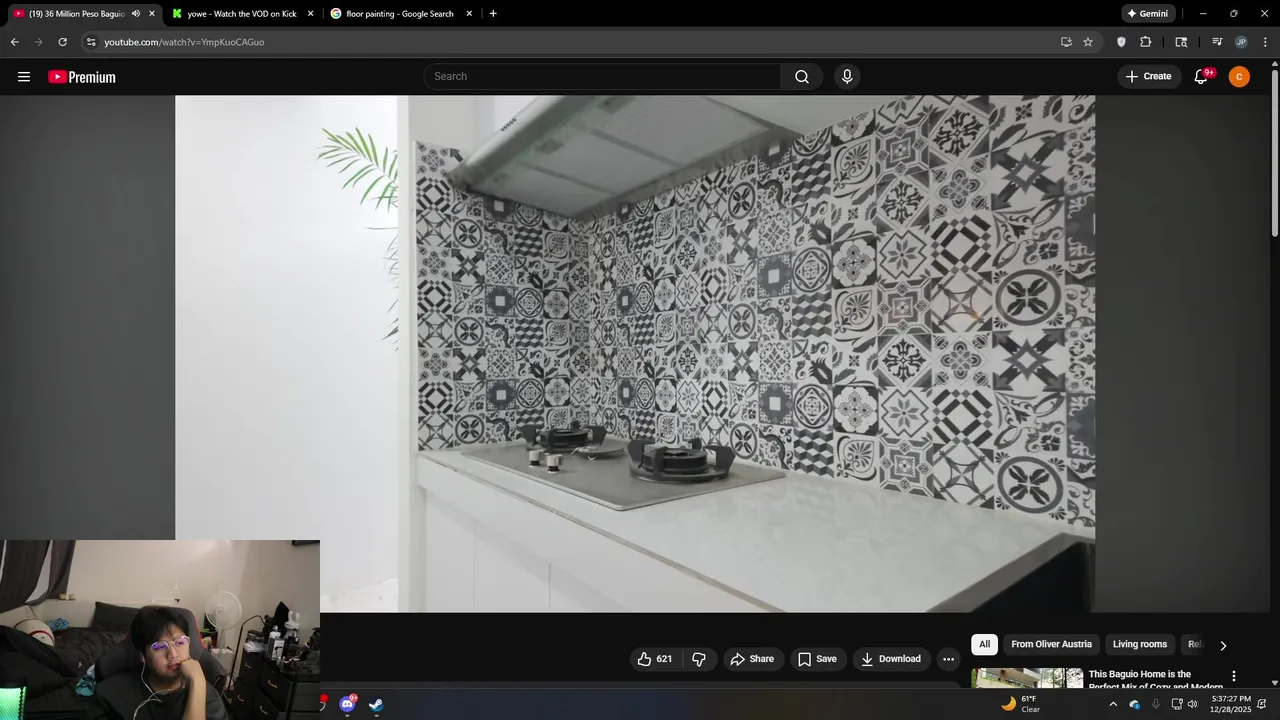
Task: Open the YouTube guide hamburger menu
Action: point(24,77)
